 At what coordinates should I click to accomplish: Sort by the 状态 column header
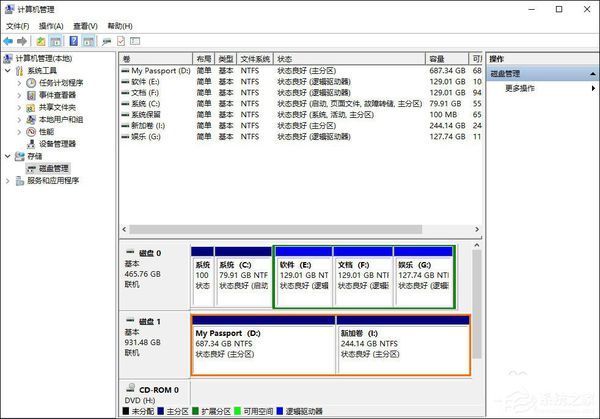pyautogui.click(x=349, y=59)
